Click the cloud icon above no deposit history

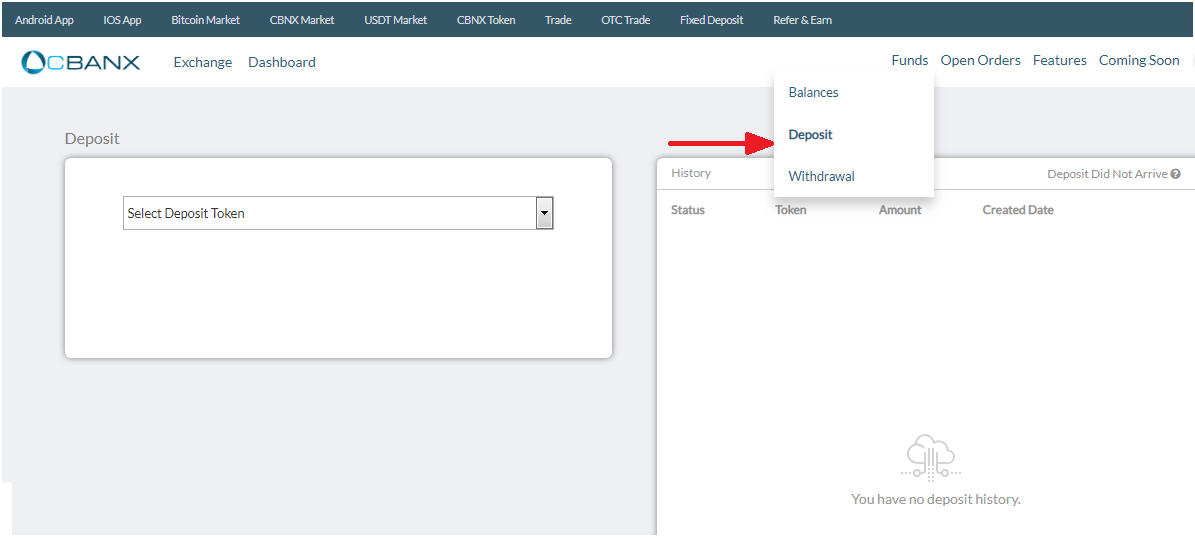tap(931, 457)
